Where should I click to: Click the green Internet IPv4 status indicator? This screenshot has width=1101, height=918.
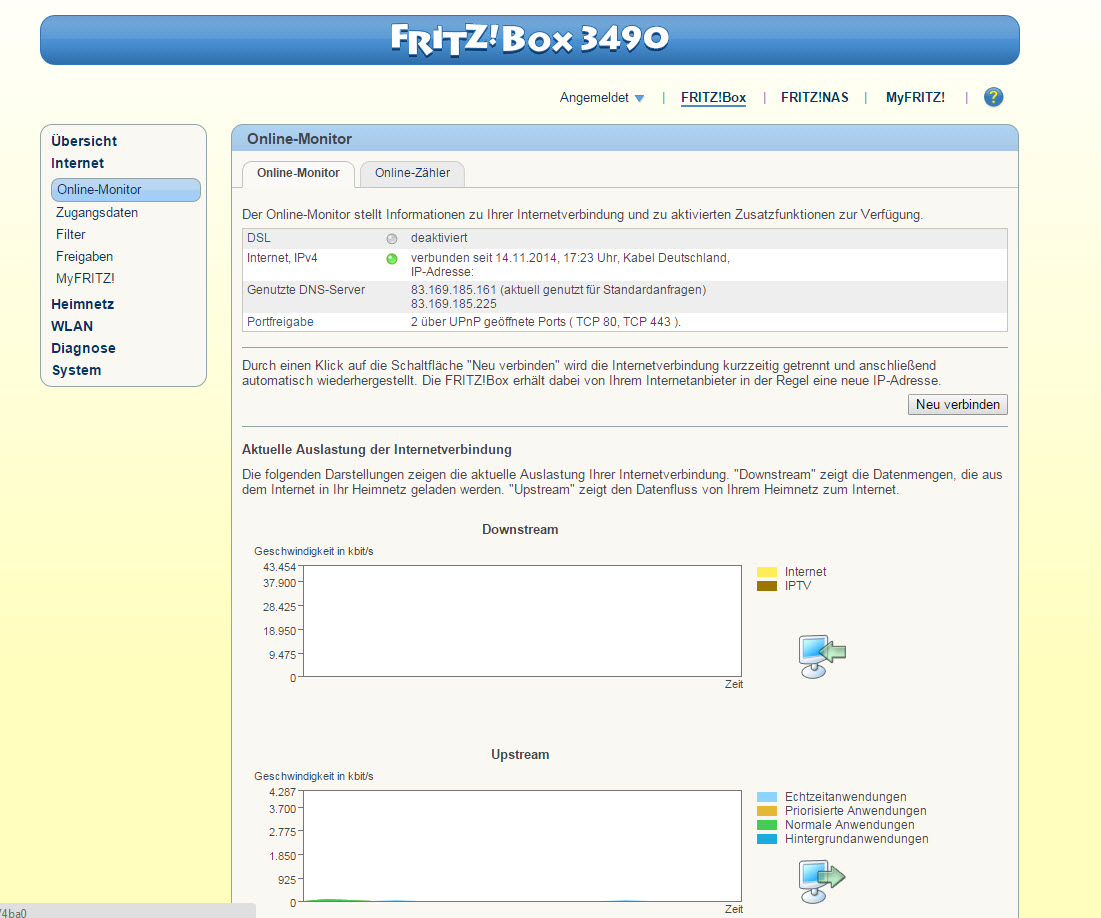(x=392, y=258)
